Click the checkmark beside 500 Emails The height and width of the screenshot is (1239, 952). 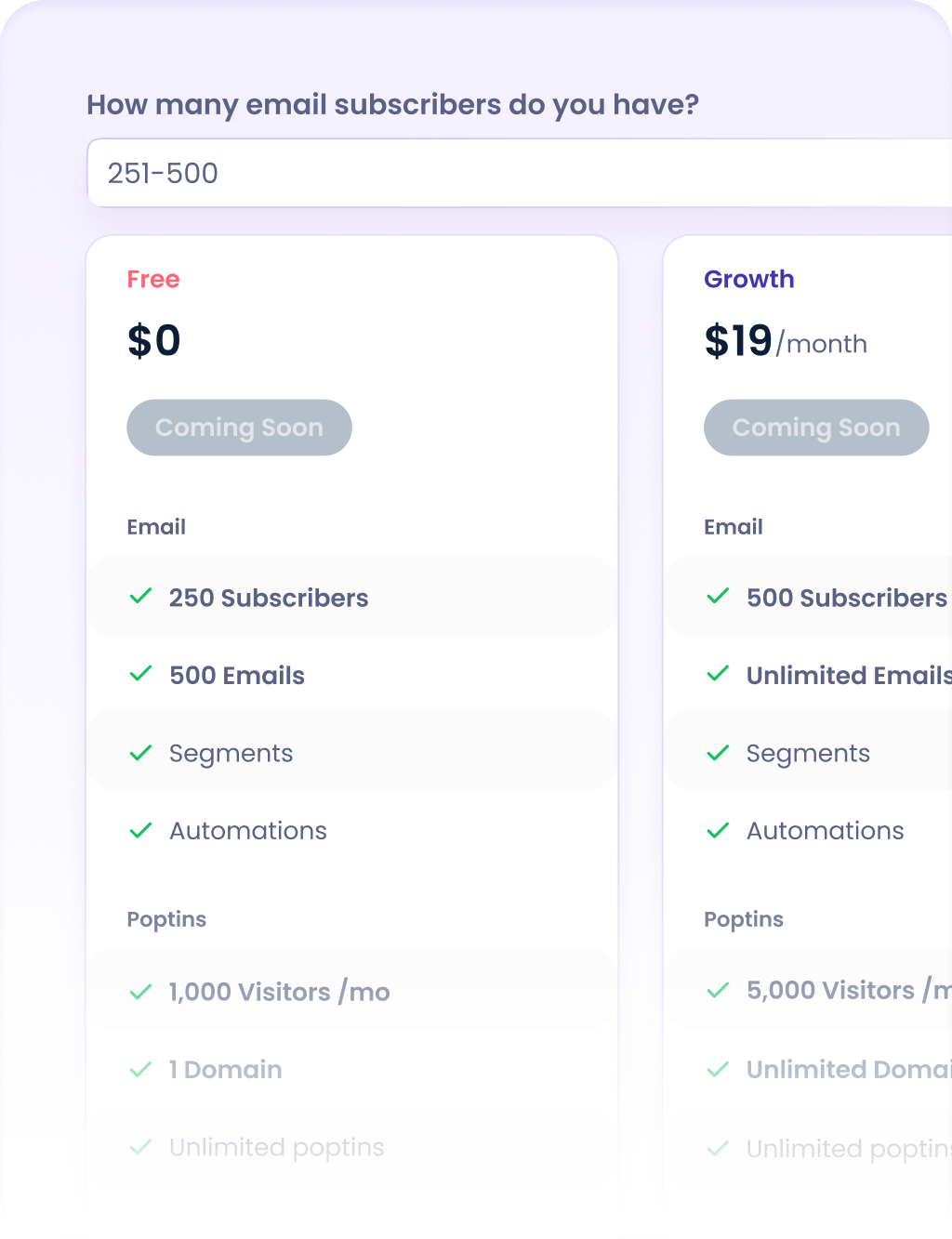pyautogui.click(x=140, y=675)
